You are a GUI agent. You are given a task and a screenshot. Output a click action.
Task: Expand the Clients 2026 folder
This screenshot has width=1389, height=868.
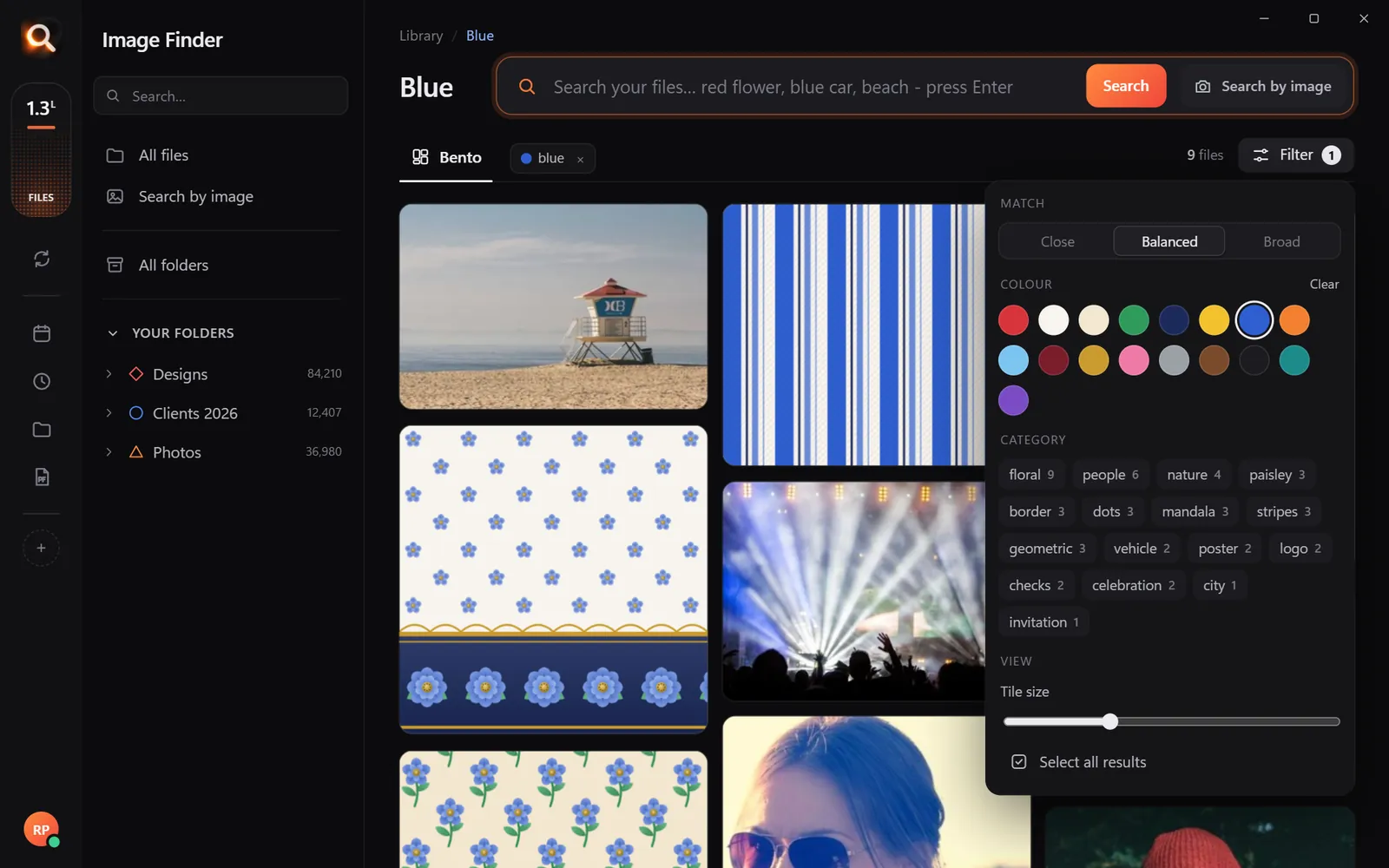[x=109, y=413]
